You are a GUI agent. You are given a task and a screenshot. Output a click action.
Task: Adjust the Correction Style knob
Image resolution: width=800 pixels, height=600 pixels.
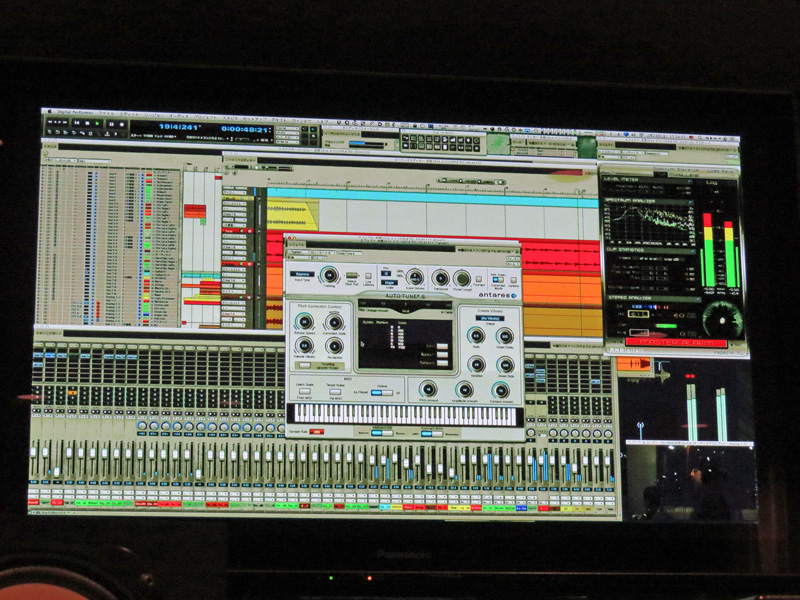click(334, 322)
